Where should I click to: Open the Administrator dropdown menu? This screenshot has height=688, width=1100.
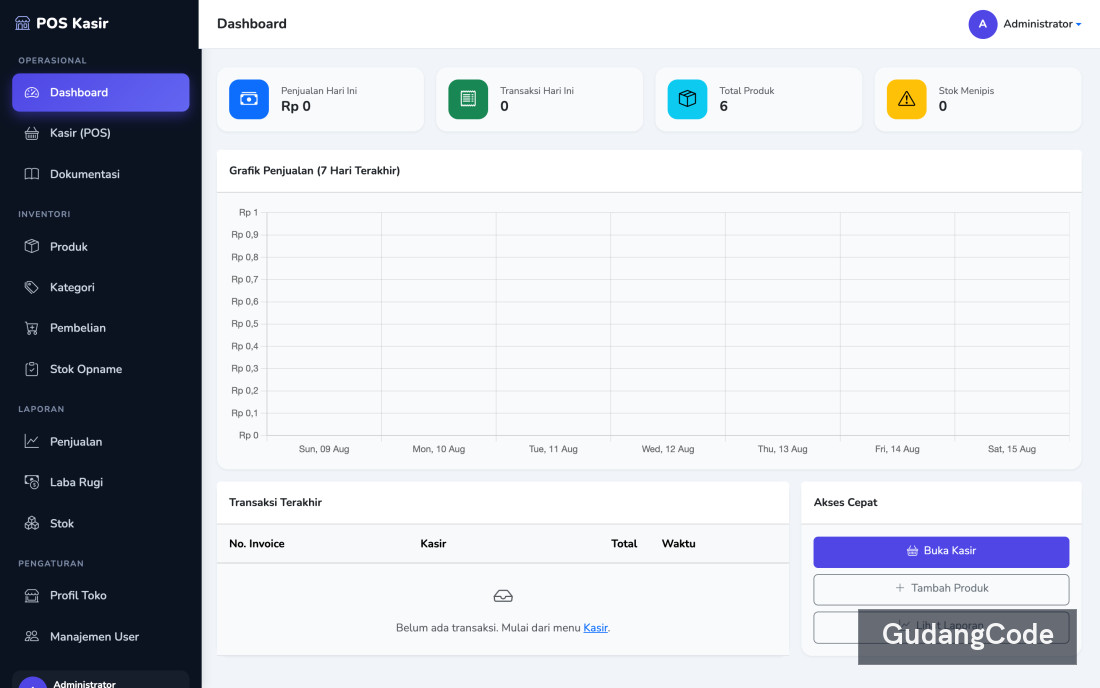[x=1042, y=24]
